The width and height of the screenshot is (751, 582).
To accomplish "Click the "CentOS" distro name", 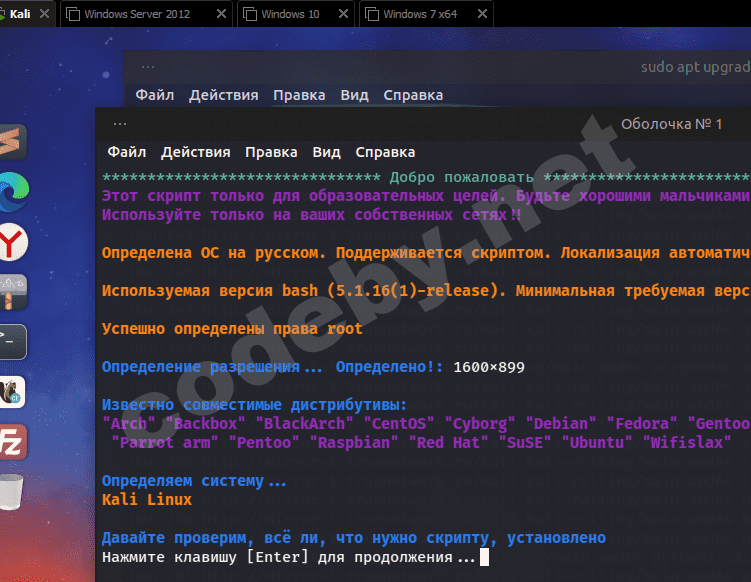I will 399,424.
